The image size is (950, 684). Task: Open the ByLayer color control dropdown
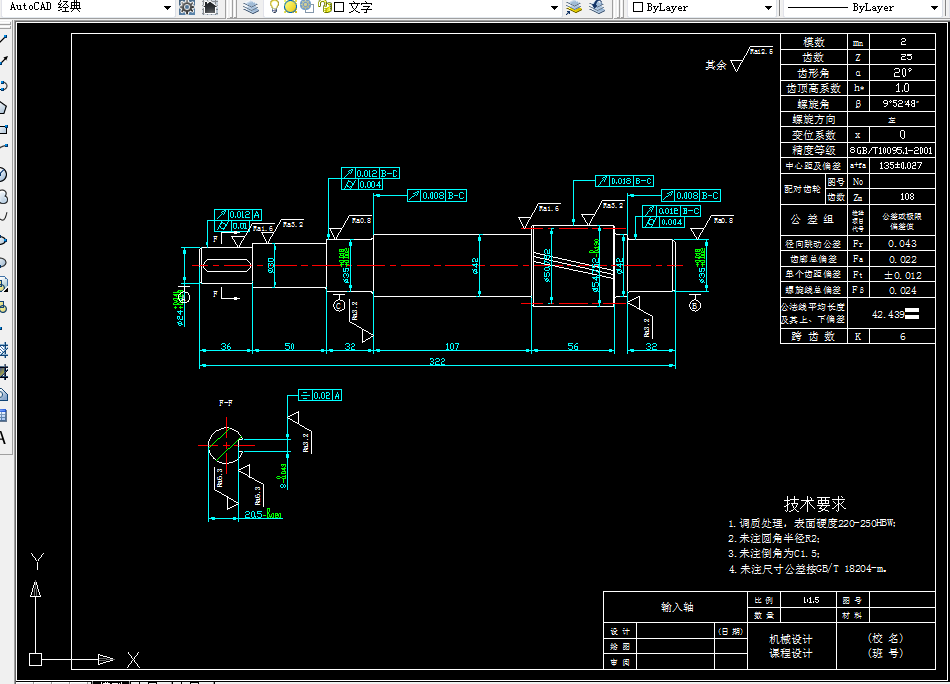[768, 8]
